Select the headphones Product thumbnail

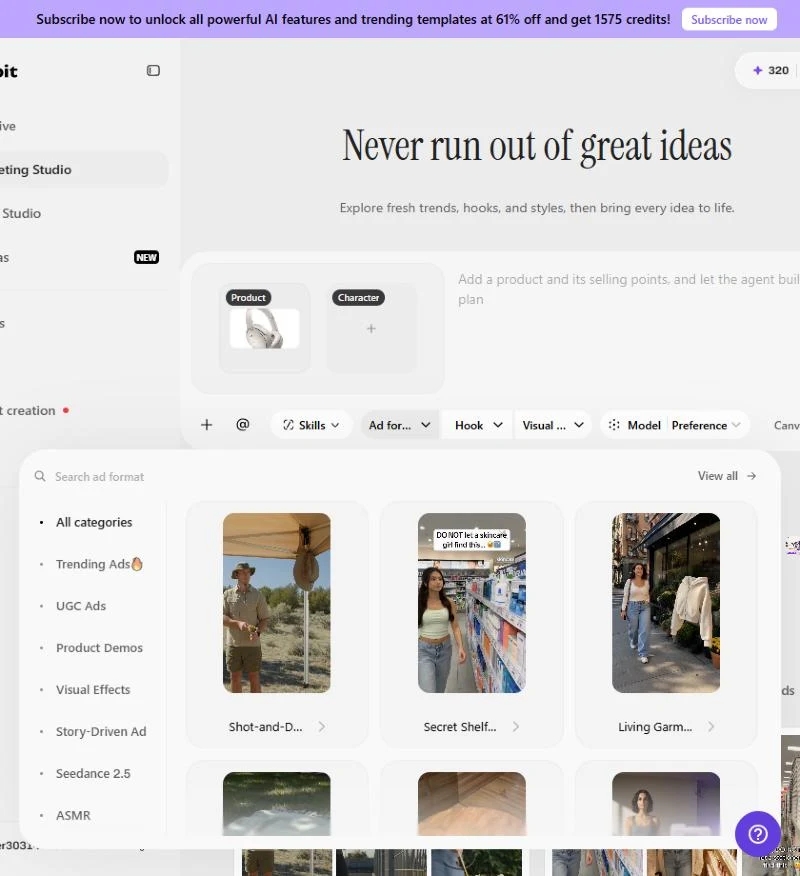point(264,329)
